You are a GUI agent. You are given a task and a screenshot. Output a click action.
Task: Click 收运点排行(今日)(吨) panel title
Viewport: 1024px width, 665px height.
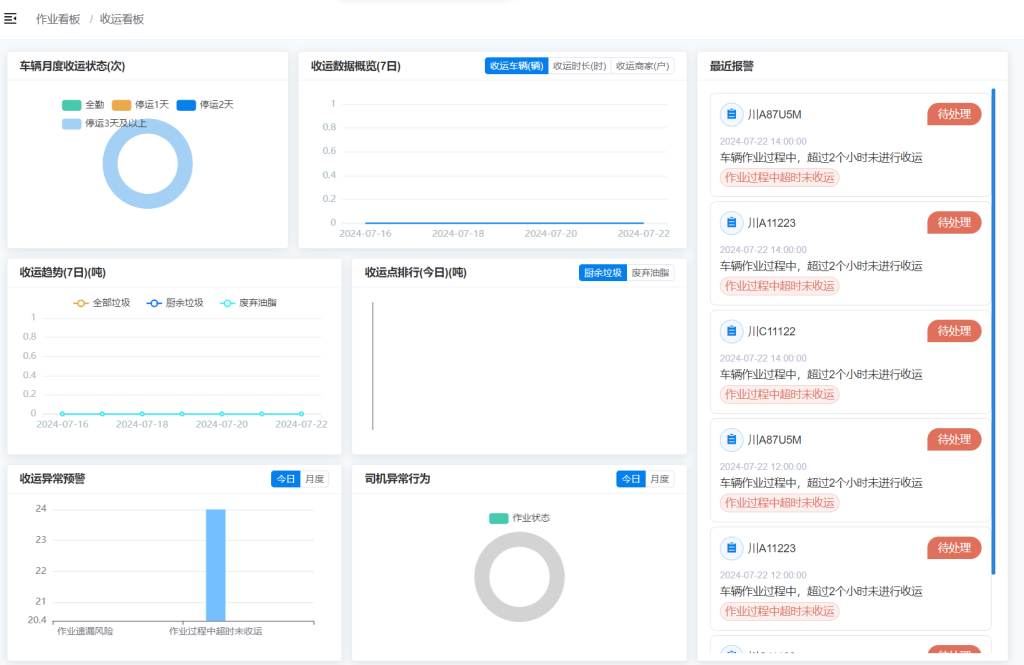(415, 272)
